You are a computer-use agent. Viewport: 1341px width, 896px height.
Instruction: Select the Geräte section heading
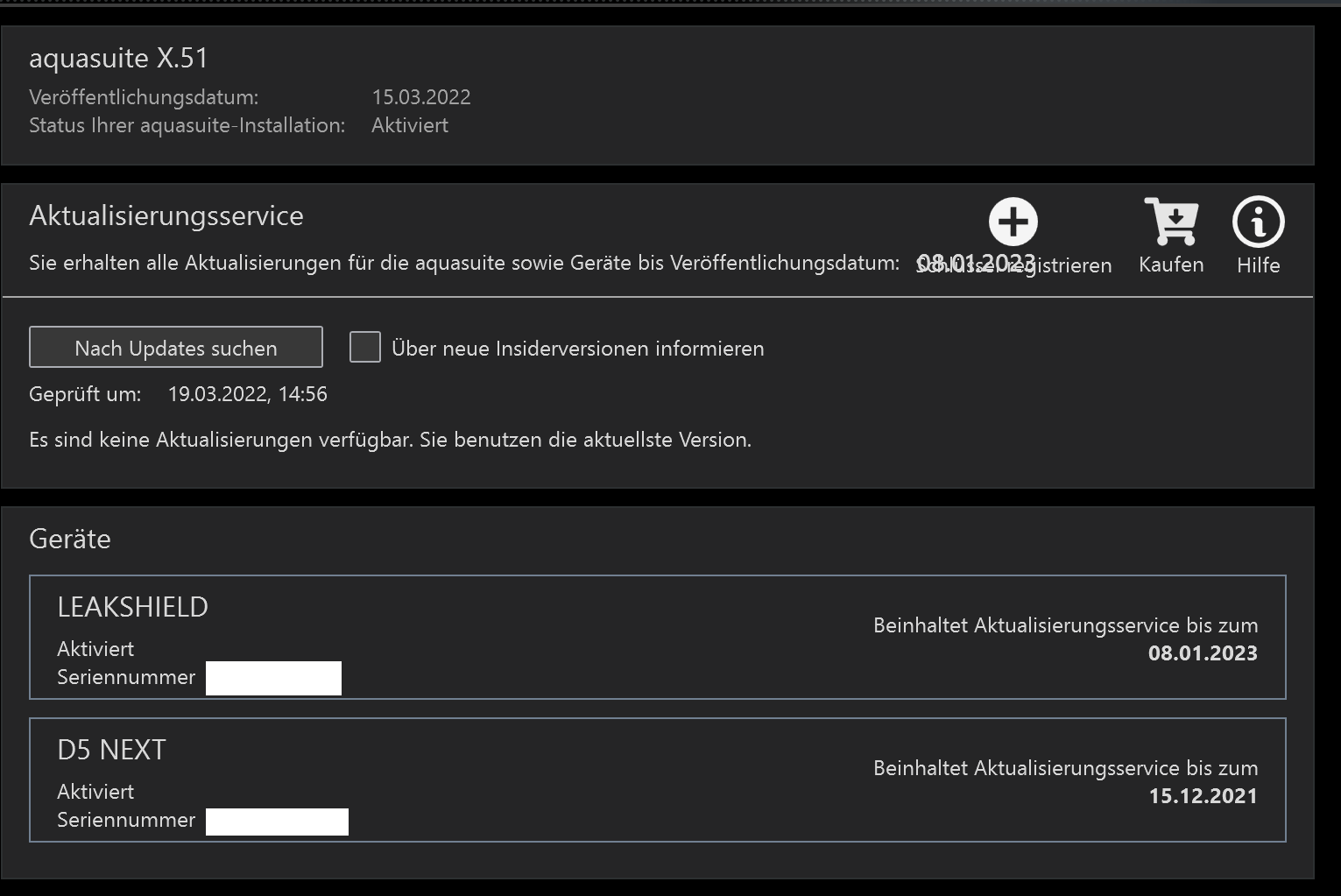coord(70,539)
